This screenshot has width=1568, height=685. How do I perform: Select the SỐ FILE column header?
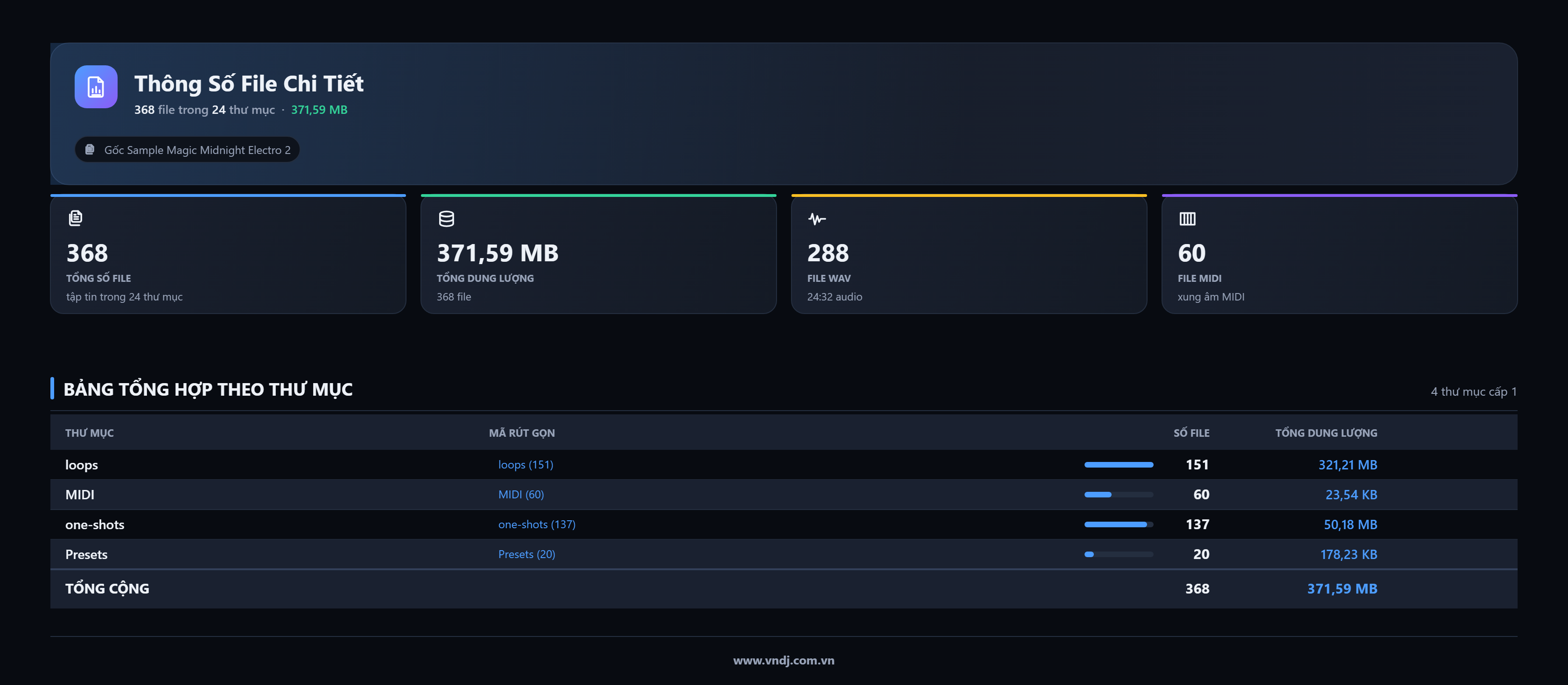click(1191, 433)
